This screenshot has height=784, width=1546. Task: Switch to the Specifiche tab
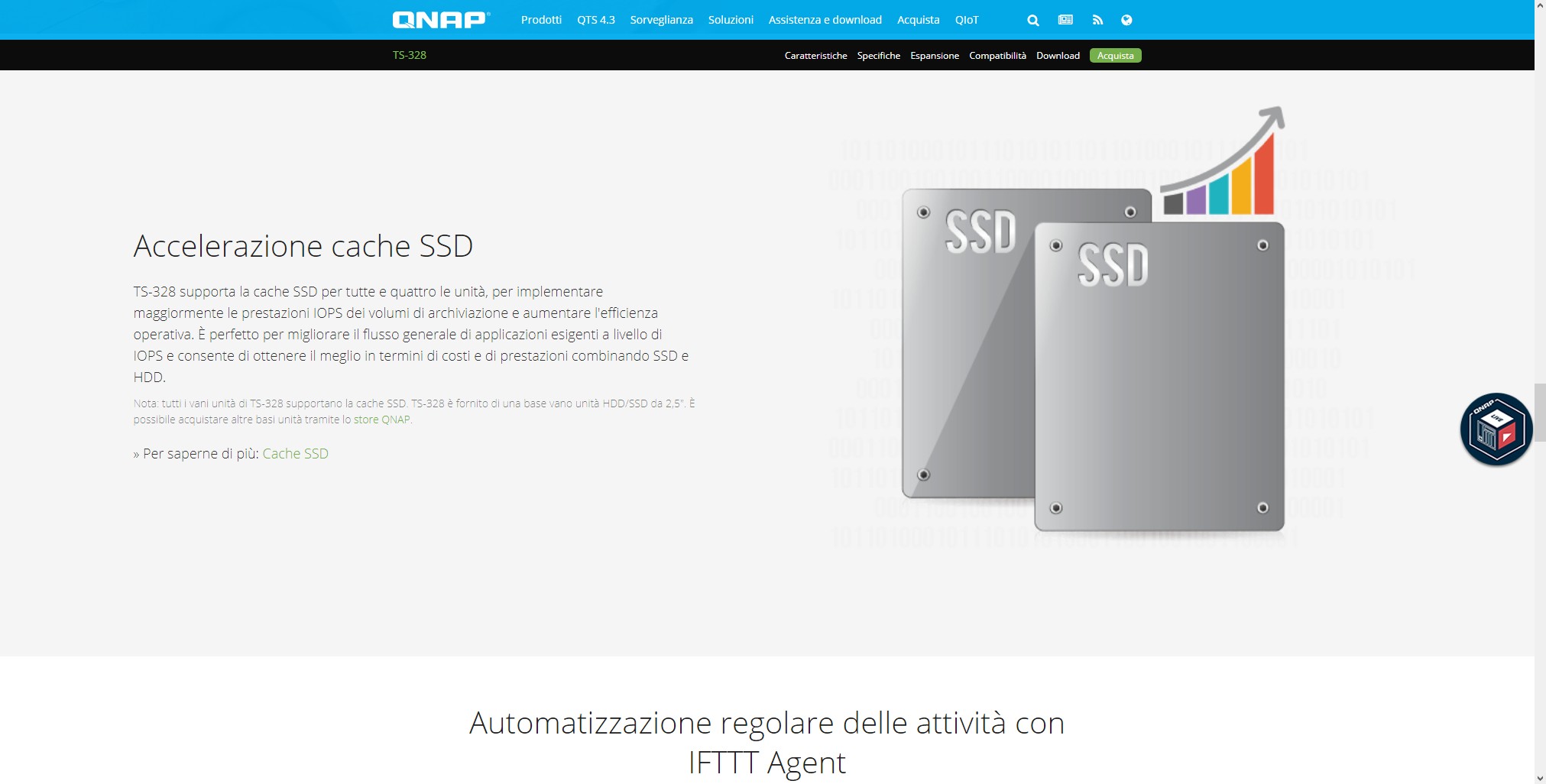click(878, 56)
